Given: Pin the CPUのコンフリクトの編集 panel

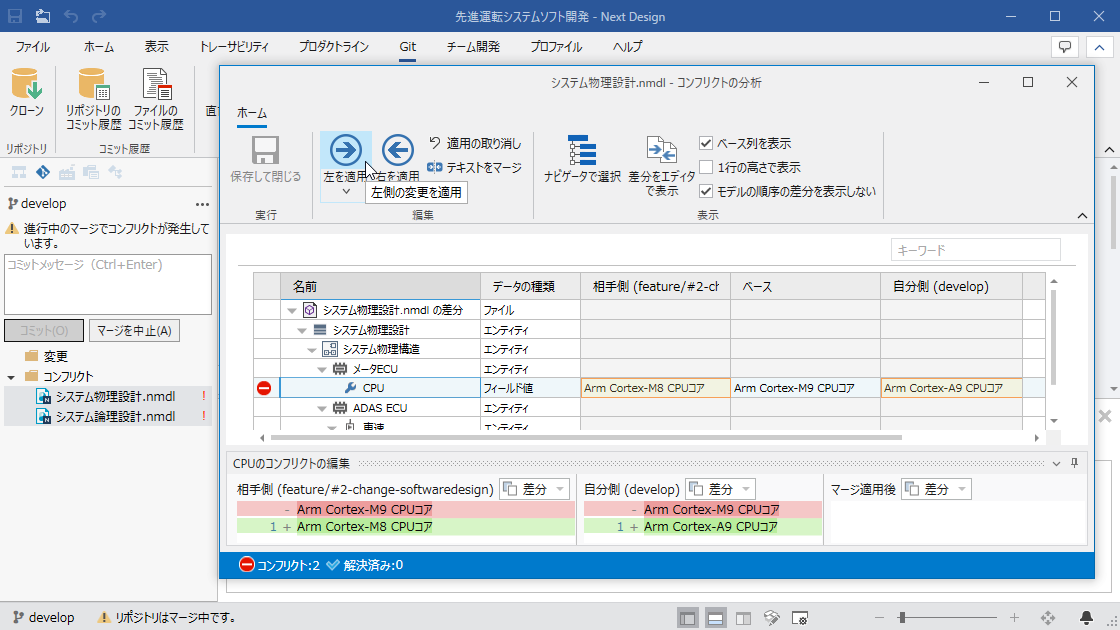Looking at the screenshot, I should click(1074, 464).
